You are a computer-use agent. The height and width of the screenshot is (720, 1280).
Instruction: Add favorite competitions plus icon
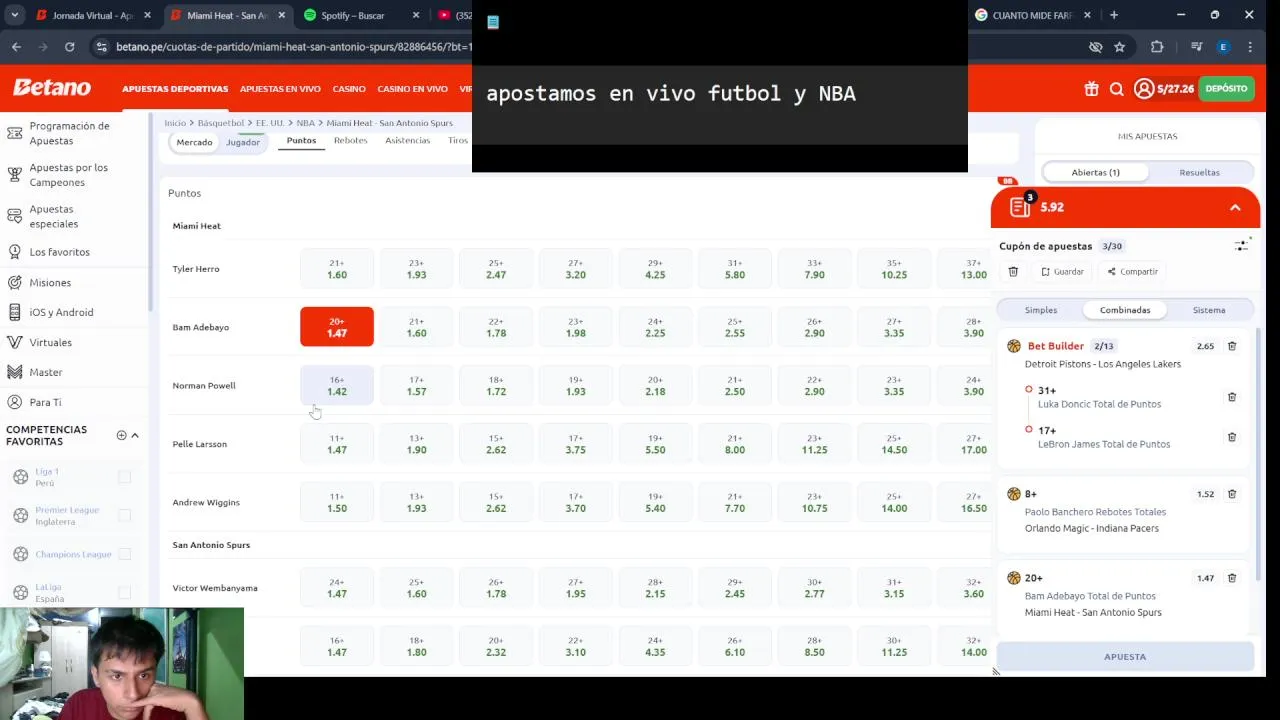tap(121, 435)
